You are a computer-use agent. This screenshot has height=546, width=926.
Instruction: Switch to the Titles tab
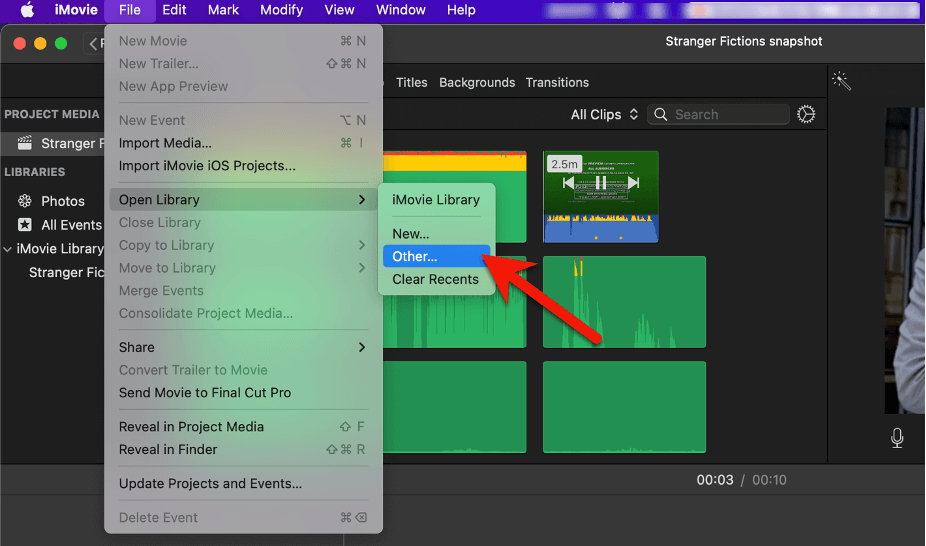[412, 83]
